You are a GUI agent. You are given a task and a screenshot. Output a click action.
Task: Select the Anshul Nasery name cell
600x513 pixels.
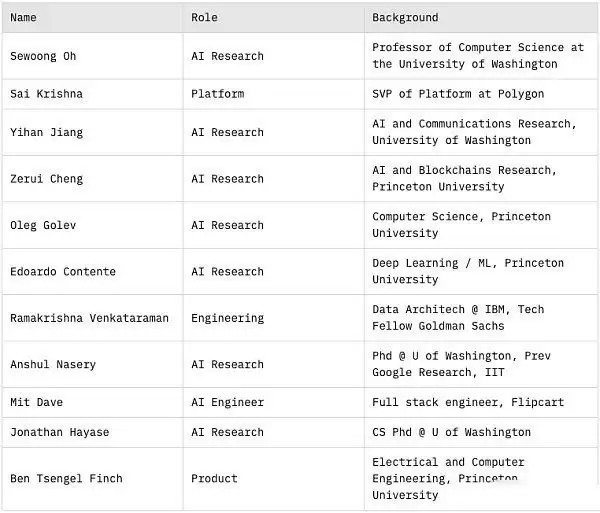[x=53, y=364]
